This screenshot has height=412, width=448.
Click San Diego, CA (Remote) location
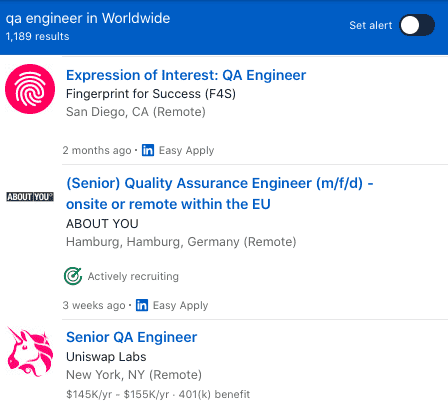coord(136,112)
